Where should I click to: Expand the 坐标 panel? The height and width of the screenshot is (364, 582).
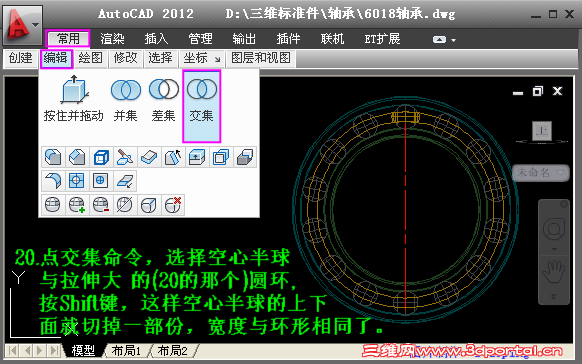pyautogui.click(x=196, y=58)
